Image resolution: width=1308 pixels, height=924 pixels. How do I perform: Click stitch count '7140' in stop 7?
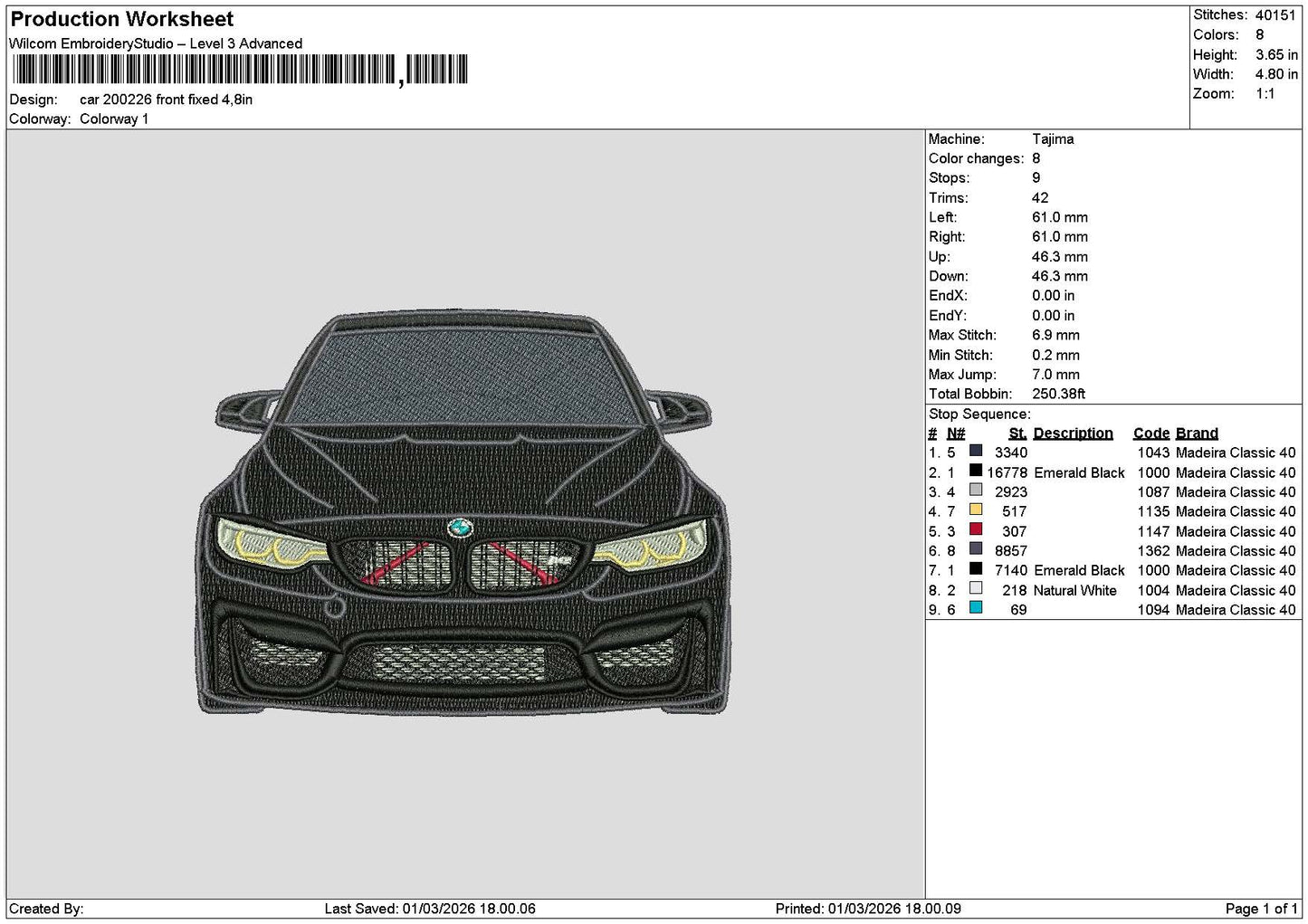[x=1011, y=570]
